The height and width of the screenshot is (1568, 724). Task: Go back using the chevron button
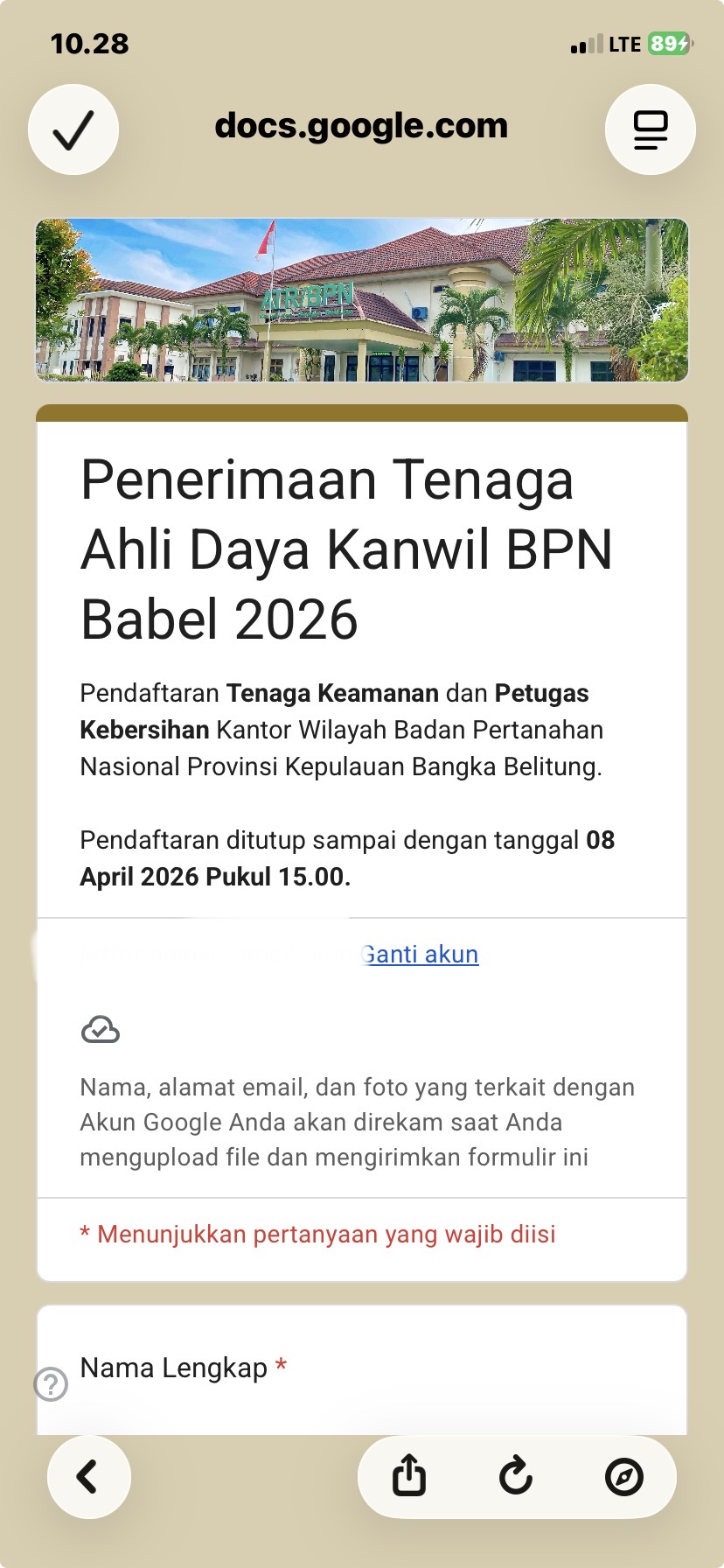88,1477
